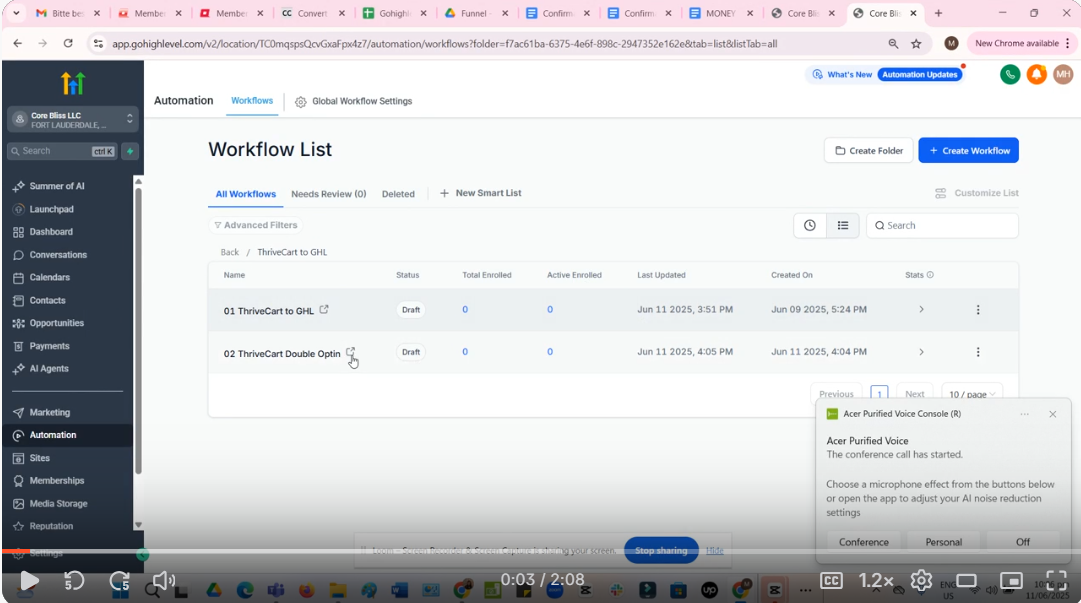Click Active Enrolled 0 for 02 ThriveCart Double Optin
The height and width of the screenshot is (603, 1081).
[549, 351]
